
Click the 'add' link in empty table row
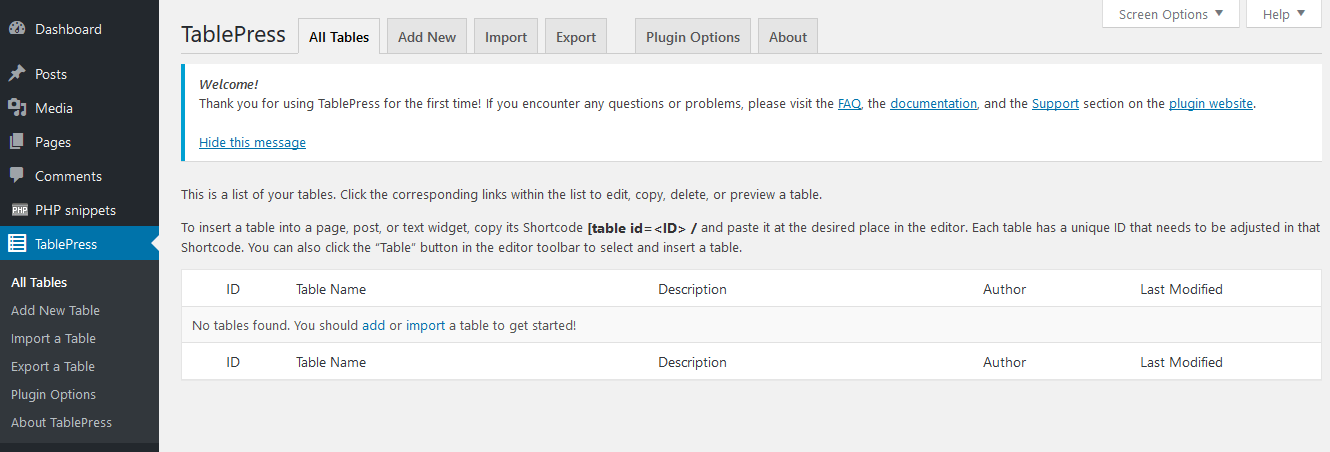pos(374,325)
